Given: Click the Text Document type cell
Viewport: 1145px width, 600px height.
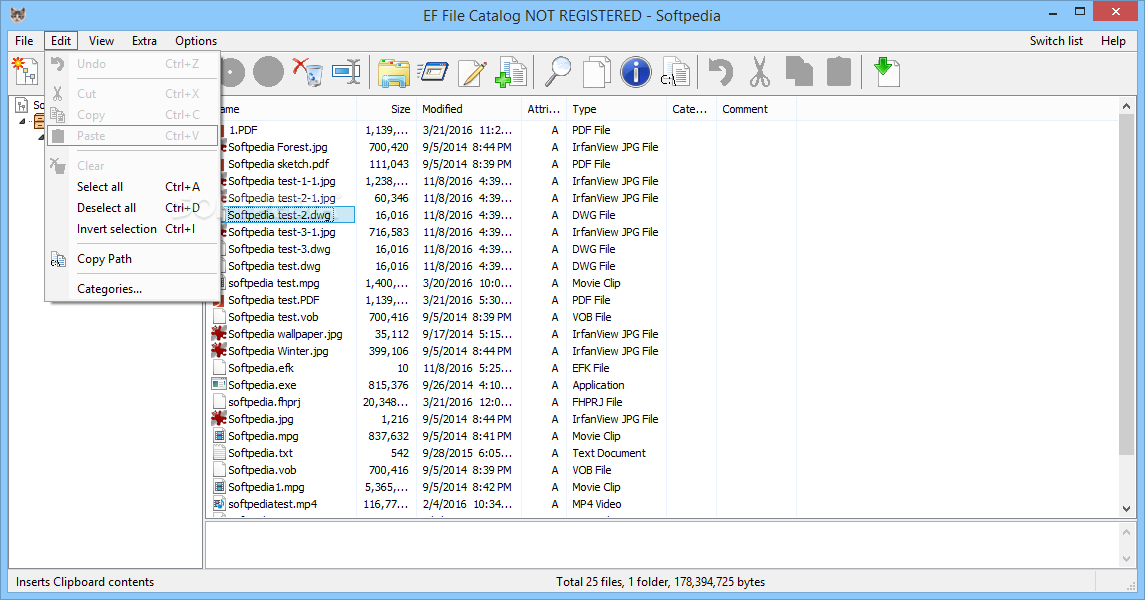Looking at the screenshot, I should pos(609,453).
